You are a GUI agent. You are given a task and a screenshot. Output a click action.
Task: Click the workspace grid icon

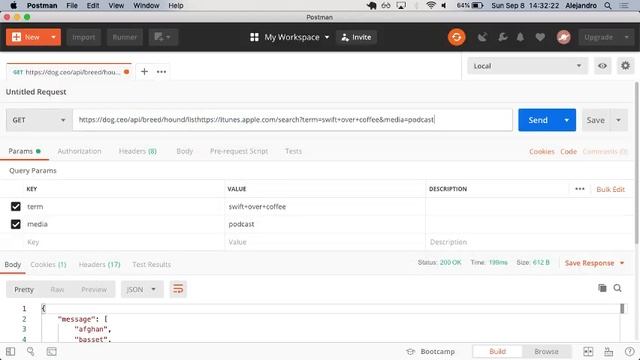[254, 37]
